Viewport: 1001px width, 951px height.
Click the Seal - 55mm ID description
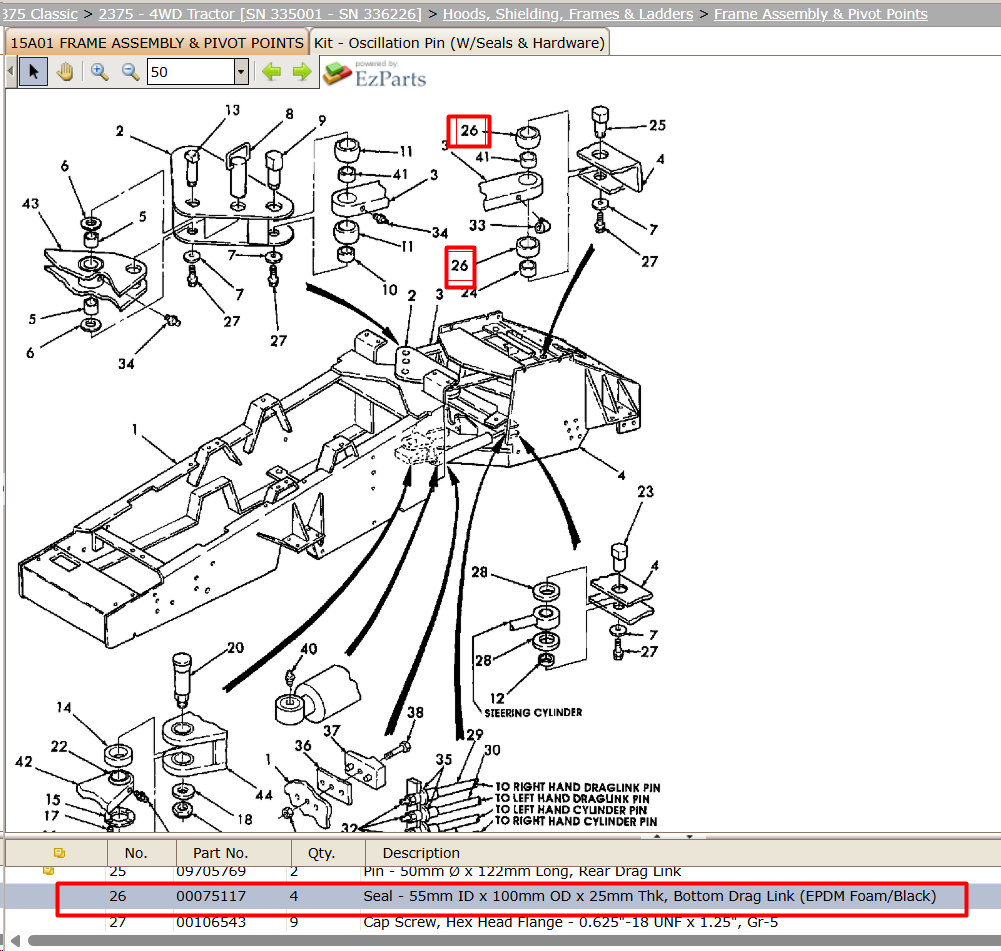tap(649, 896)
